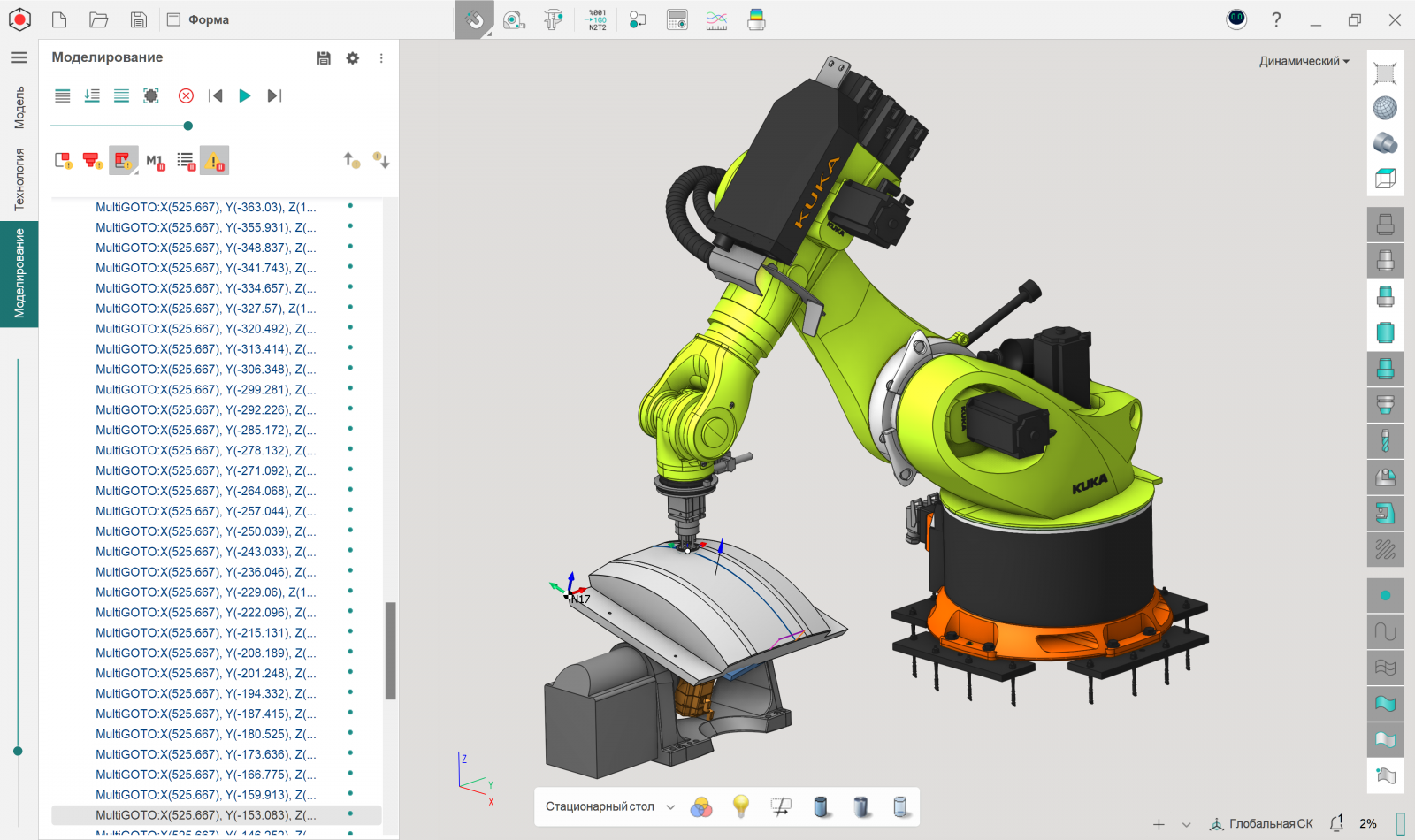Open the panel's three-dot options menu
Screen dimensions: 1415x840
click(381, 58)
